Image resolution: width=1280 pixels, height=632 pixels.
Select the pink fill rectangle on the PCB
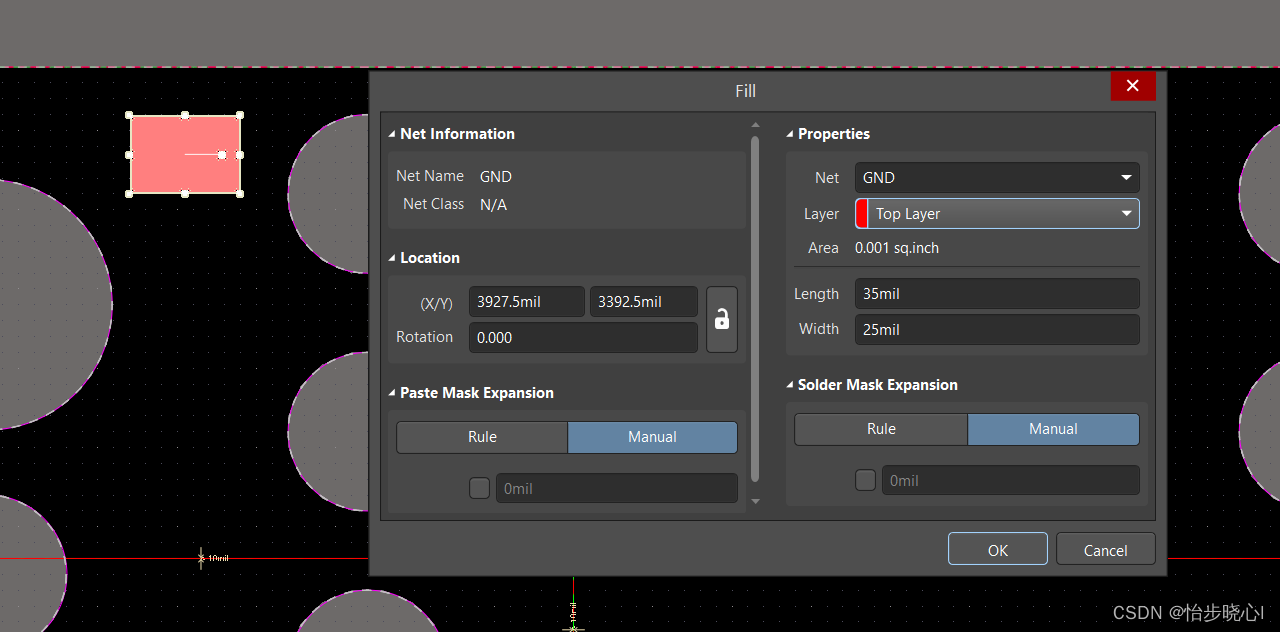185,155
